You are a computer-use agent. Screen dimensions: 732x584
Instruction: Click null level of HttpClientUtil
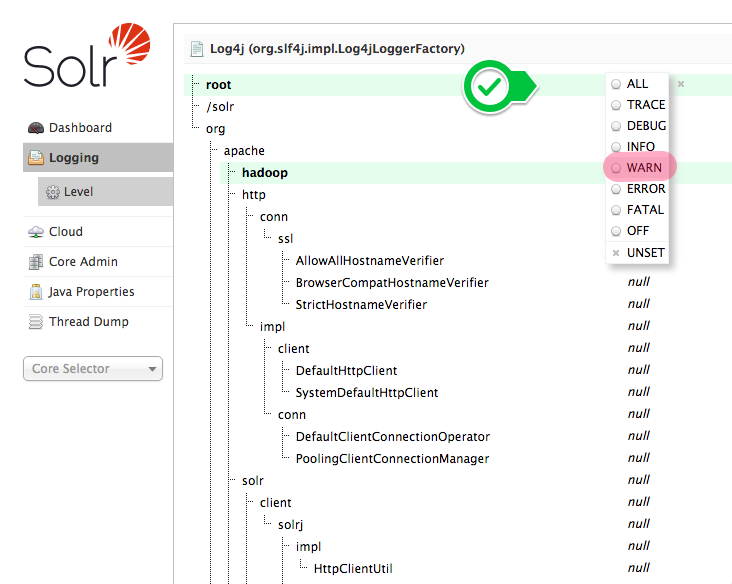[639, 568]
